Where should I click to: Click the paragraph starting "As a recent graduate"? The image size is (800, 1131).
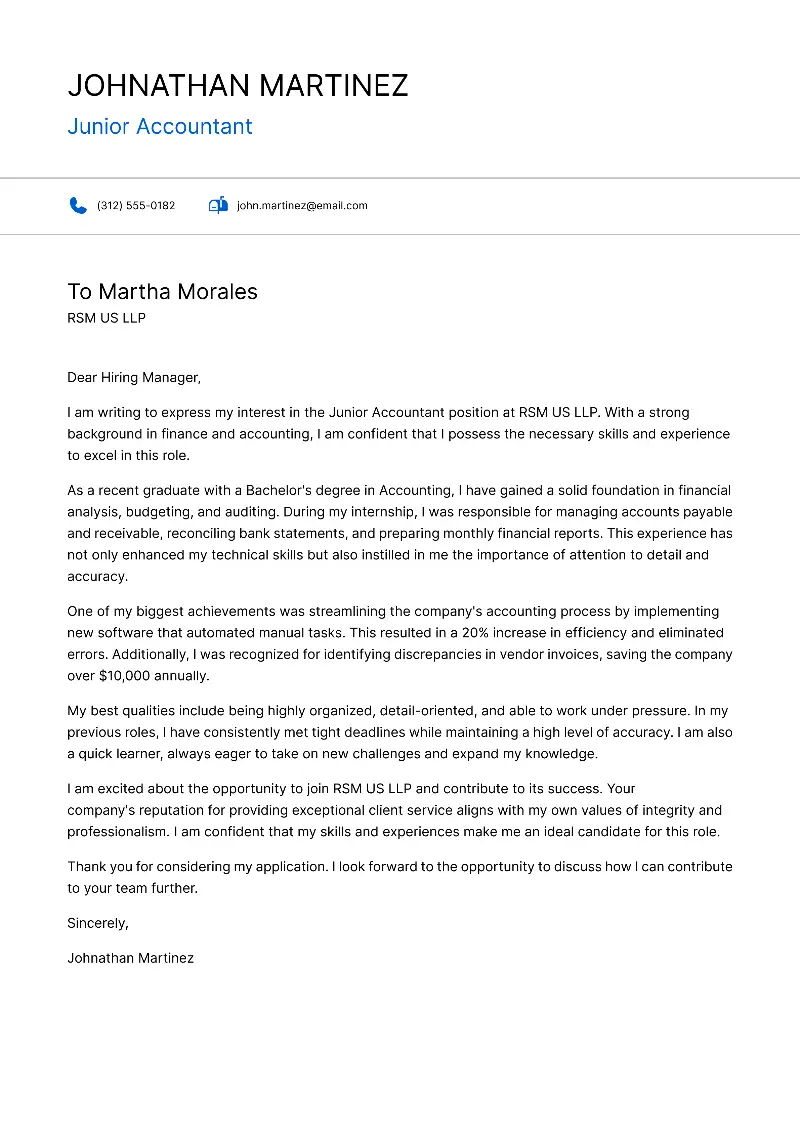[x=398, y=534]
